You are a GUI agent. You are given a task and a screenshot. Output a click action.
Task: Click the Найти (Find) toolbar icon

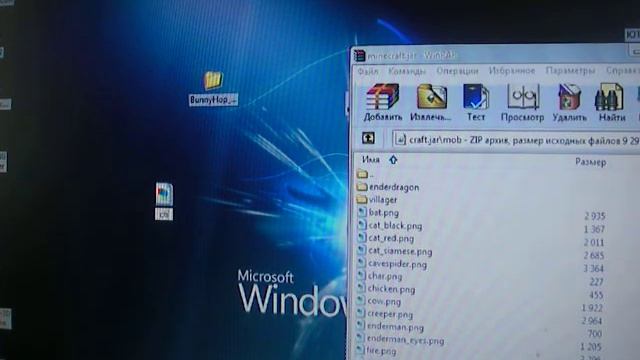tap(612, 103)
